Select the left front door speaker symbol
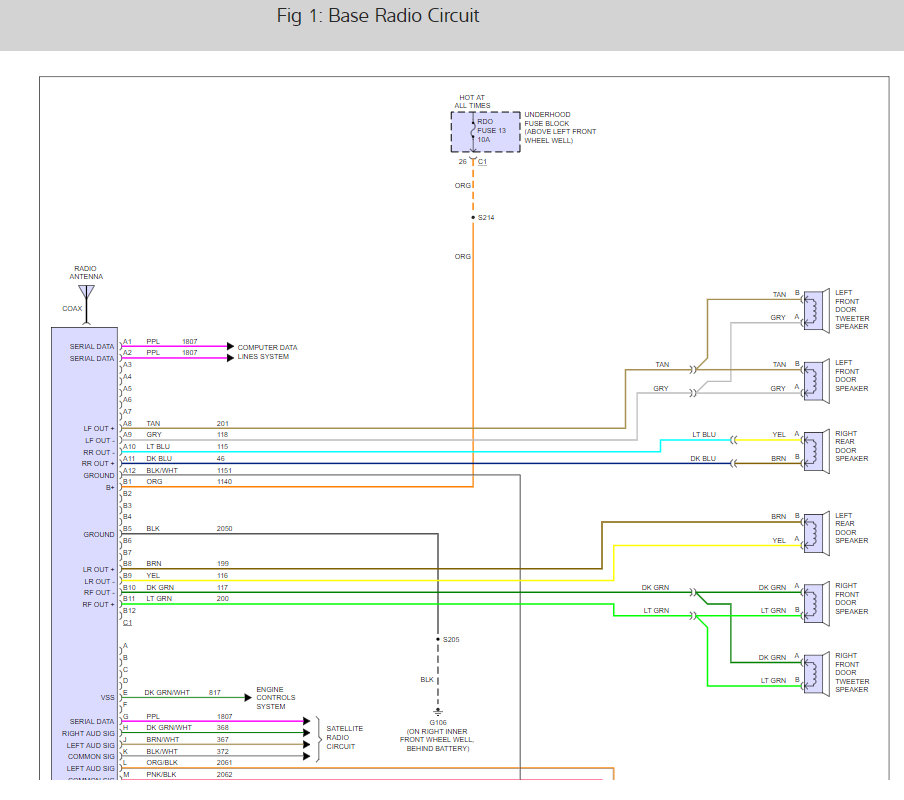The width and height of the screenshot is (904, 800). point(815,377)
